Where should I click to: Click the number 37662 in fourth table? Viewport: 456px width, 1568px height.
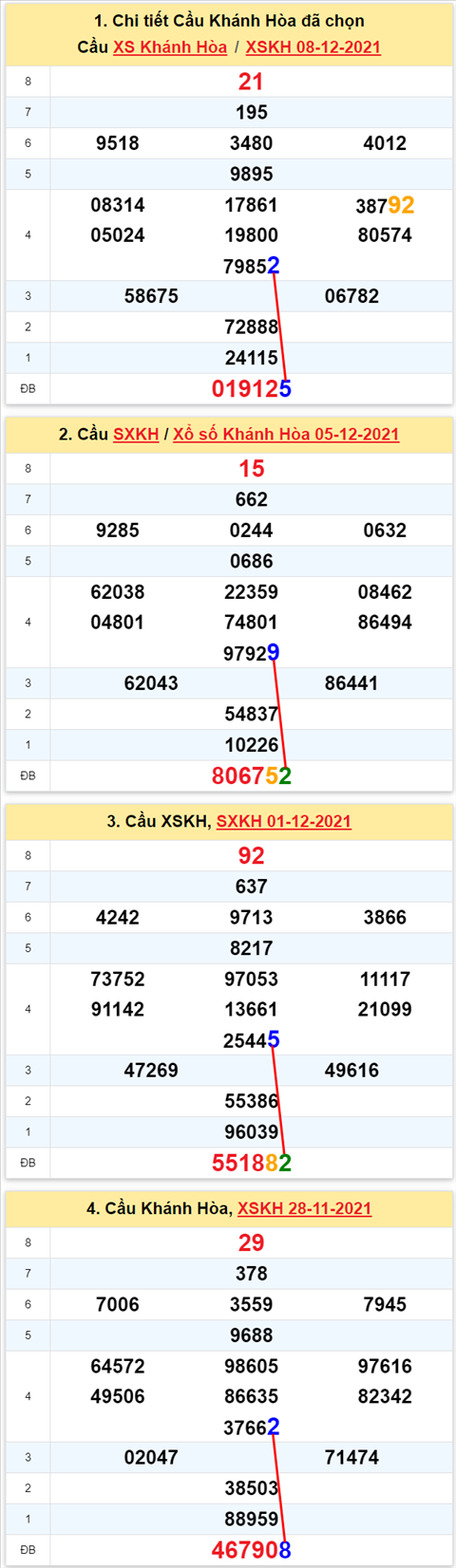[251, 1428]
